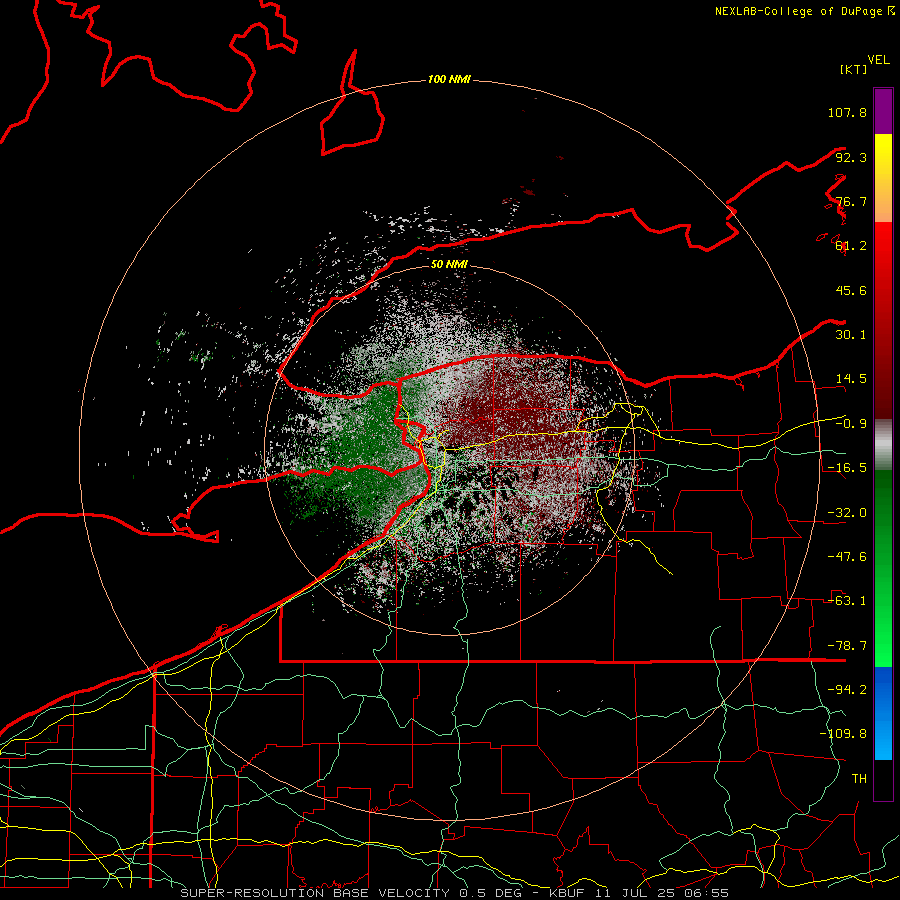This screenshot has height=900, width=900.
Task: Click the 107.8 velocity scale value
Action: coord(847,112)
